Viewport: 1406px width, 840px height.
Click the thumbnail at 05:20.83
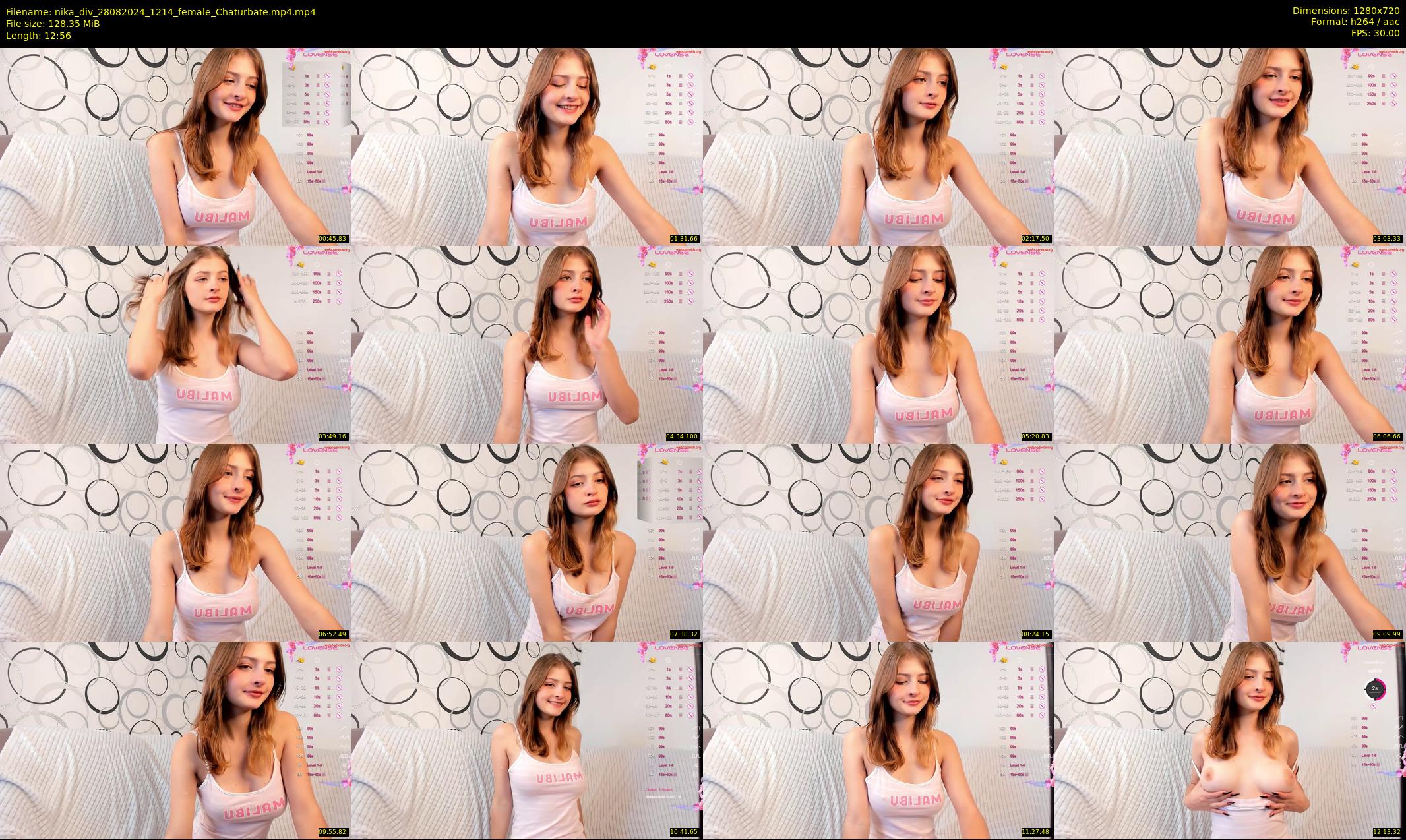point(878,344)
